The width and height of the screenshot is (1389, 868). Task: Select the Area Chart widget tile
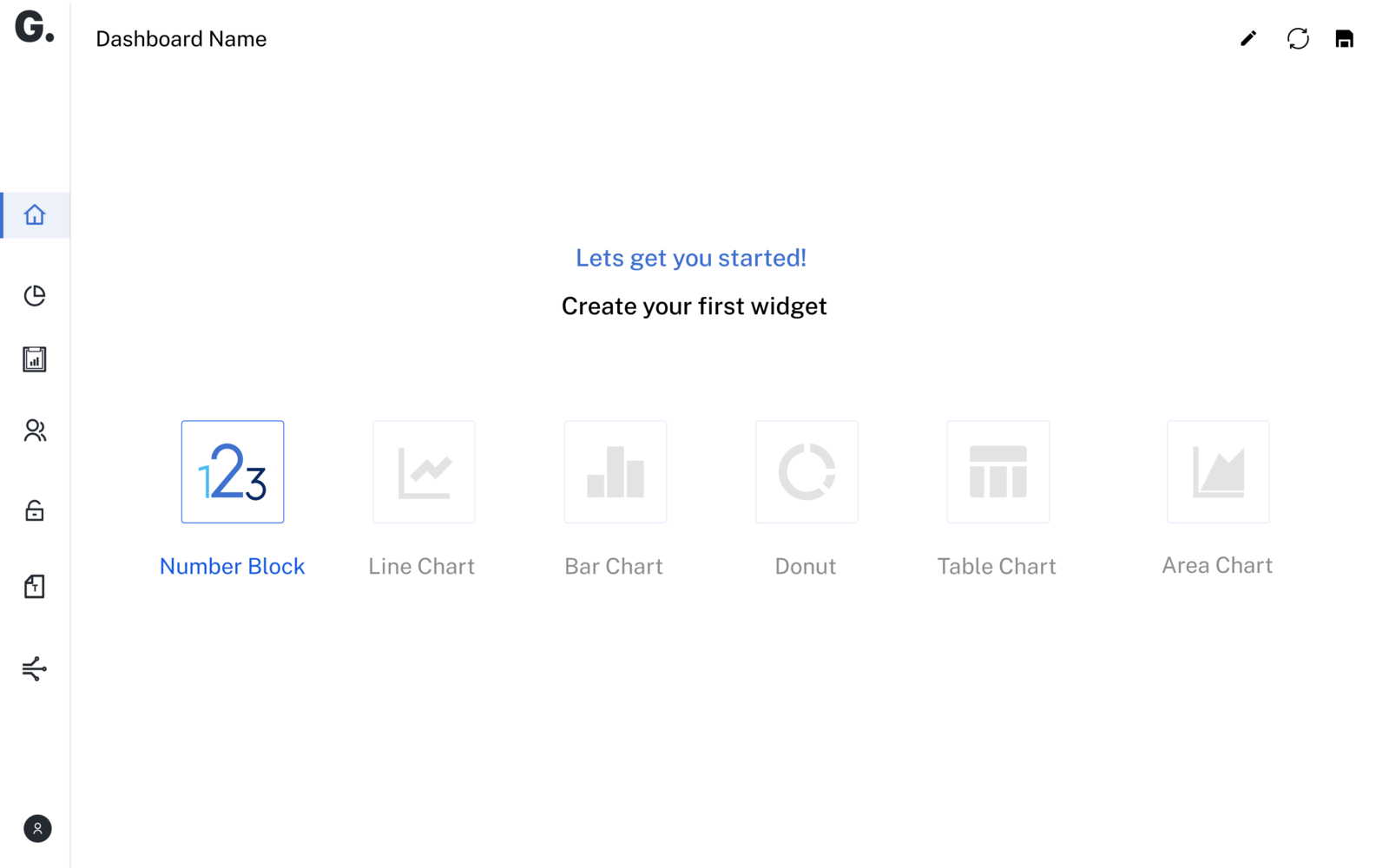click(1218, 472)
